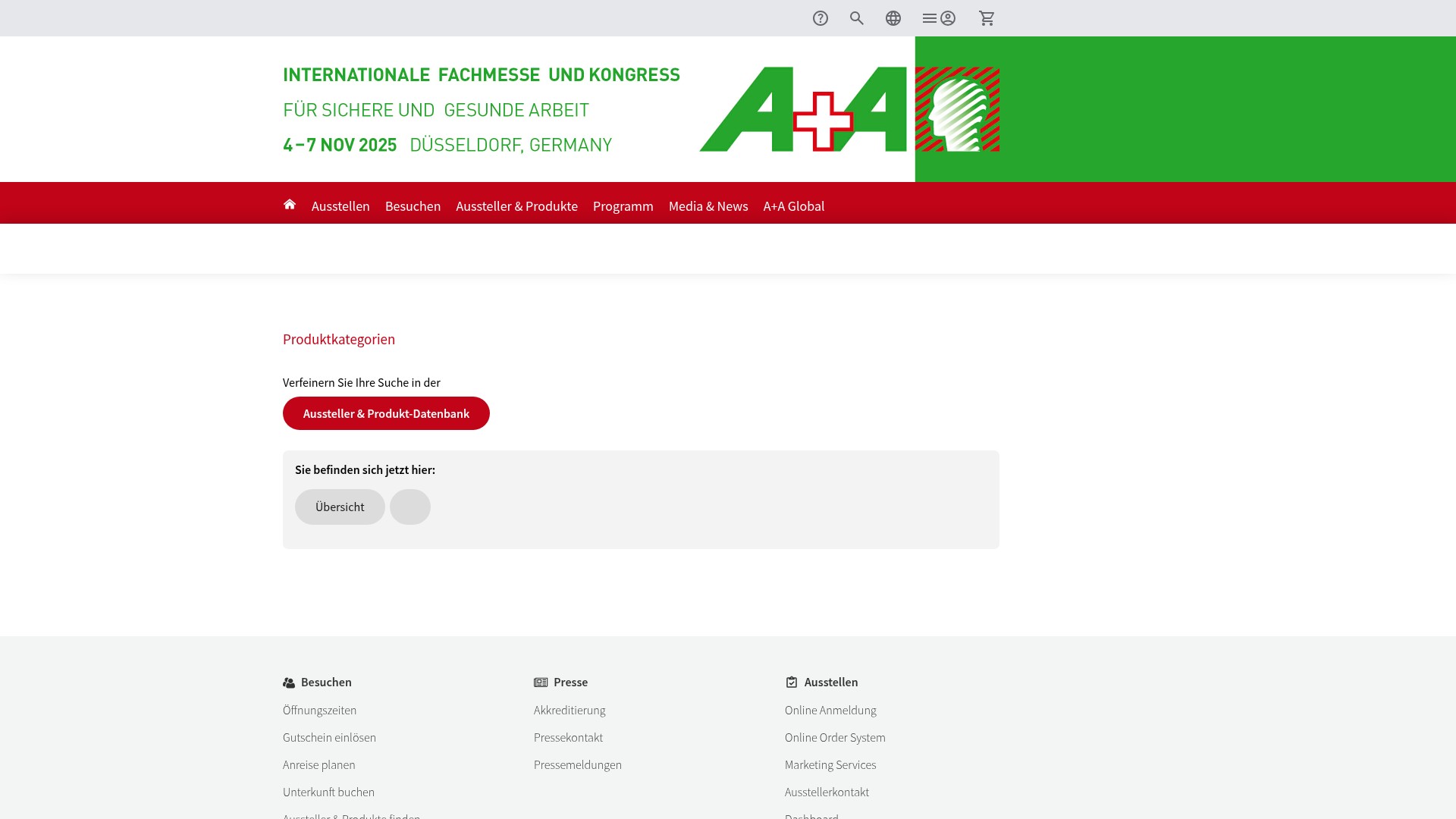1456x819 pixels.
Task: Click the A+A logo image
Action: [x=849, y=109]
